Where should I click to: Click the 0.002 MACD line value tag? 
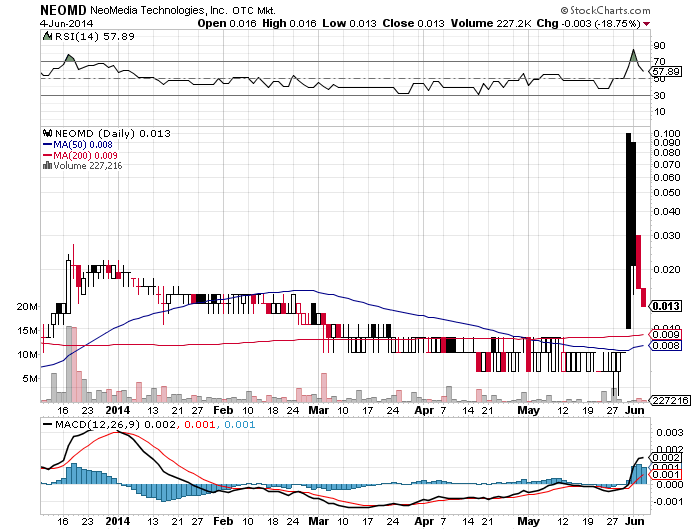click(666, 458)
